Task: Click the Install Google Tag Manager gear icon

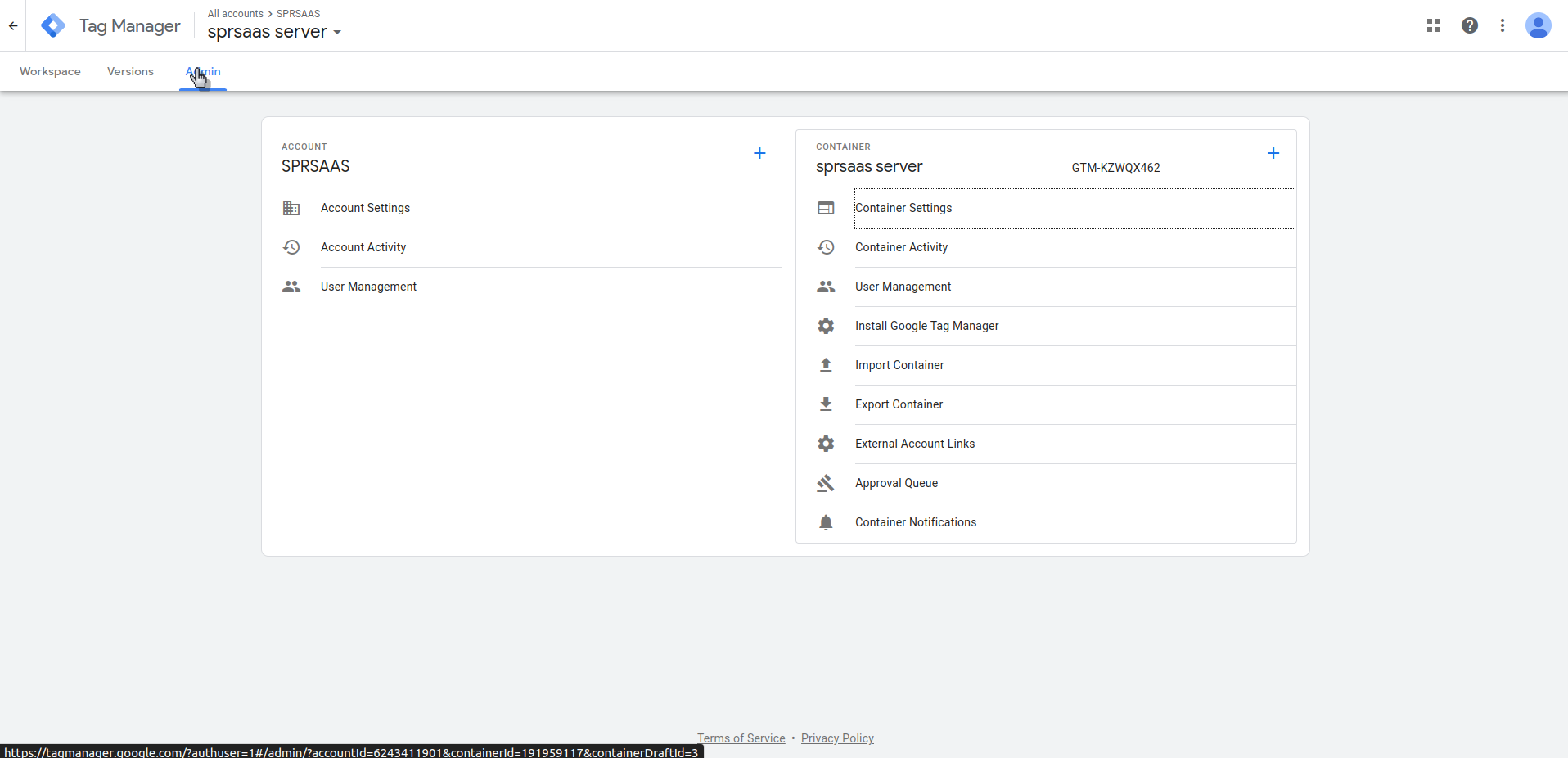Action: pyautogui.click(x=826, y=326)
